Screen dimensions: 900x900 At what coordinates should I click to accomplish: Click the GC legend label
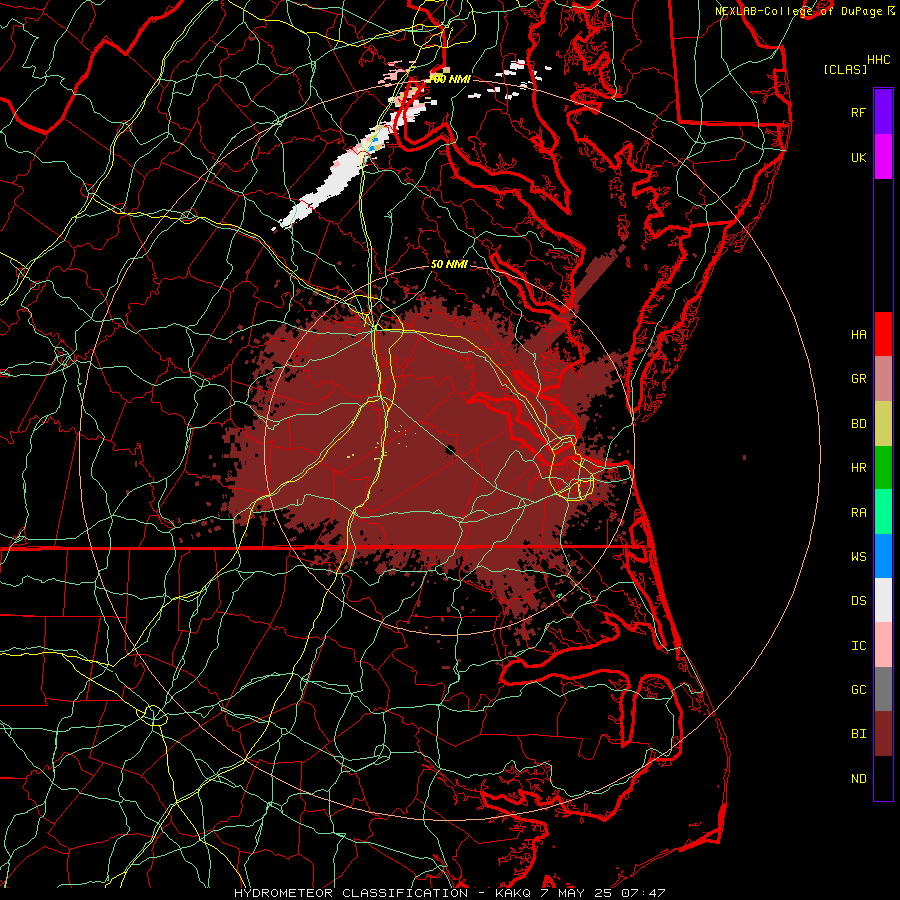point(858,689)
